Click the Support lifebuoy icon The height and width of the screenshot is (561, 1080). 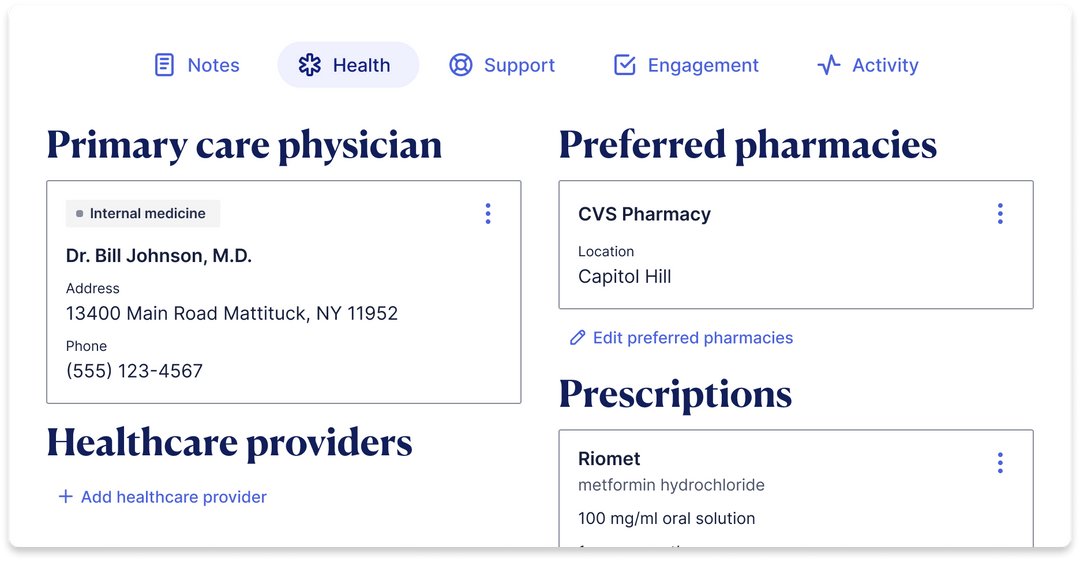point(460,65)
